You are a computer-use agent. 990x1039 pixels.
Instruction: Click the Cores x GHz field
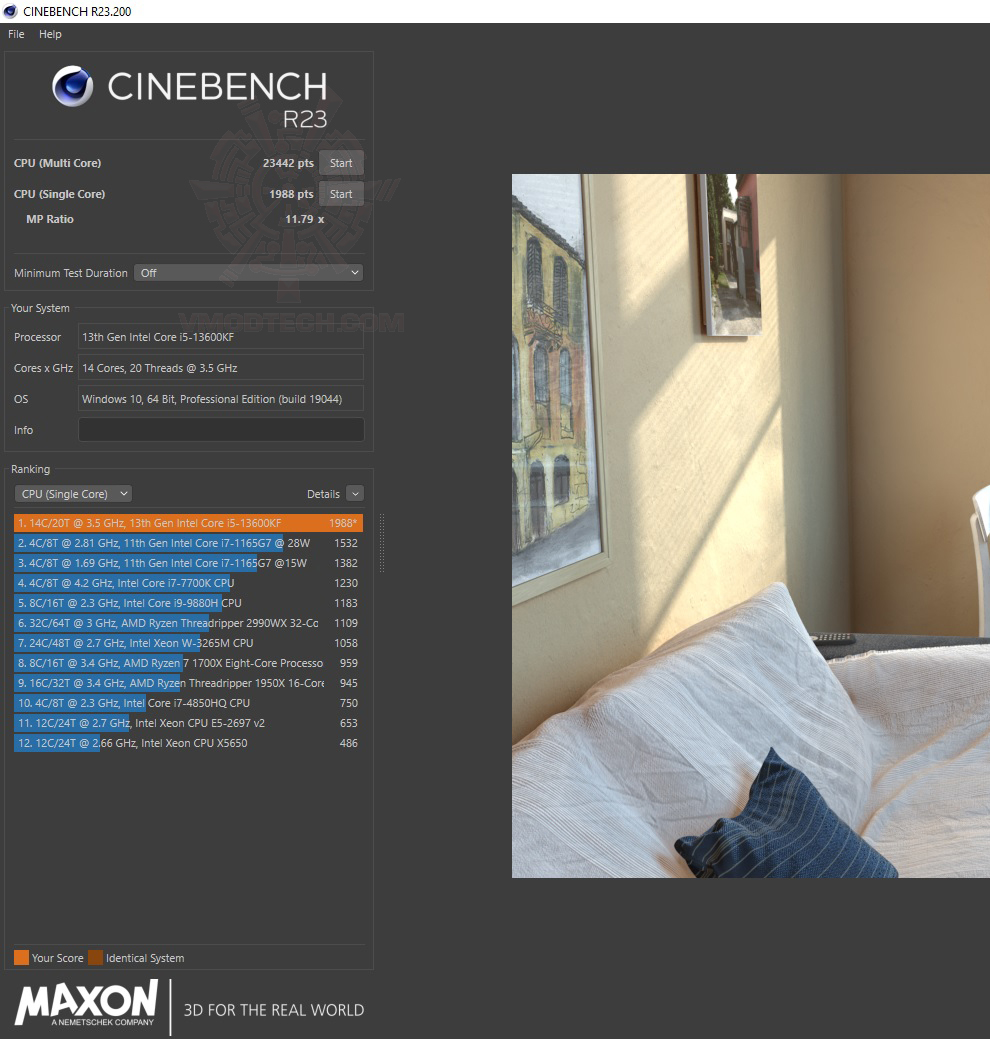coord(221,368)
